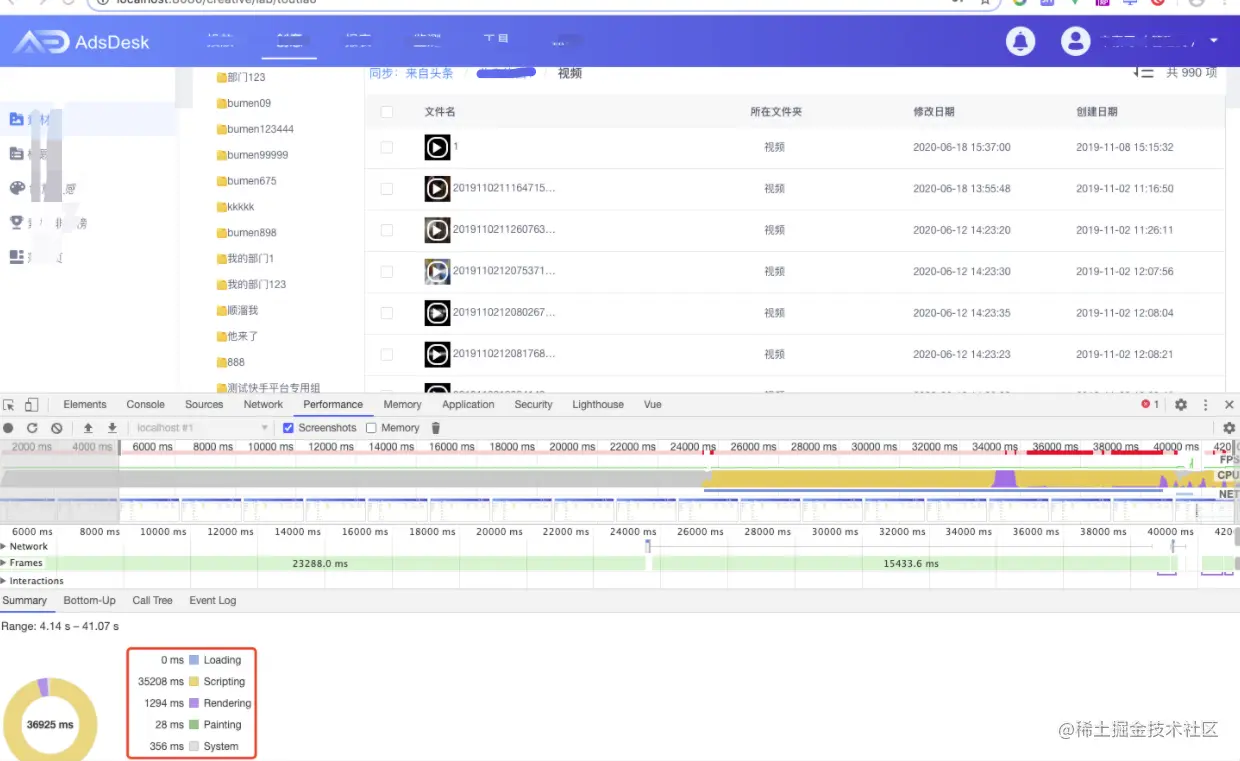Image resolution: width=1240 pixels, height=761 pixels.
Task: Click the sidebar trophy icon
Action: (16, 222)
